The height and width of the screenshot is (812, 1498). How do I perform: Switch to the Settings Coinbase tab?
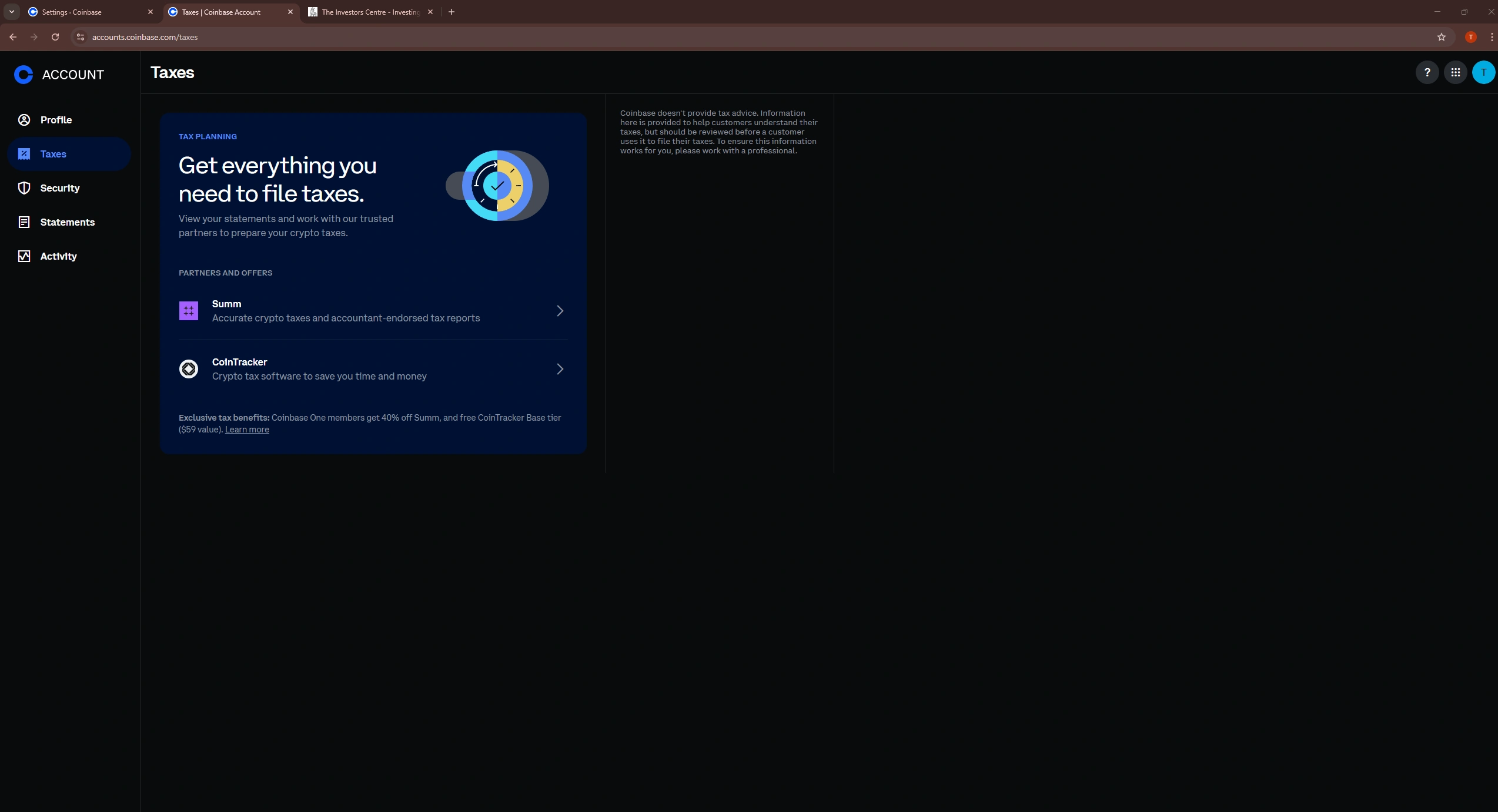click(x=91, y=12)
